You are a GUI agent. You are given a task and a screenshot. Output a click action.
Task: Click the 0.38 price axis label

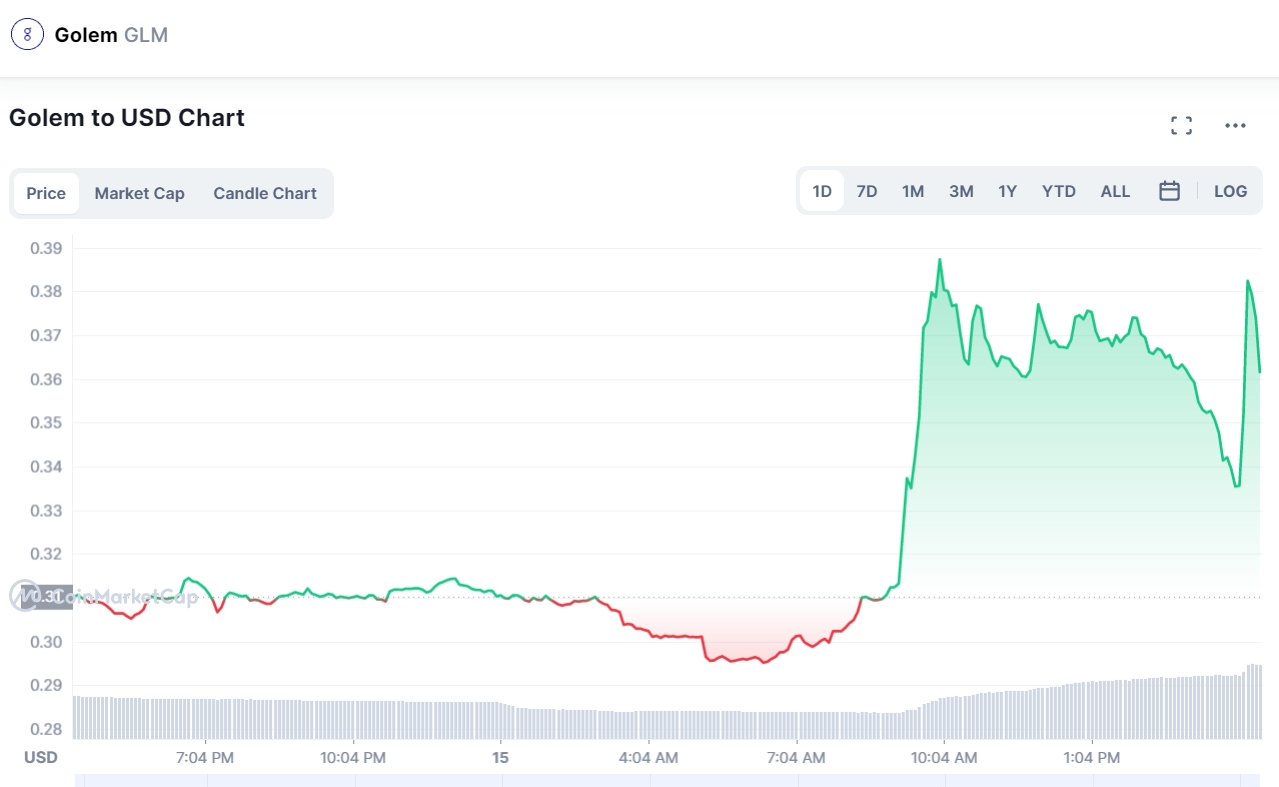(x=46, y=292)
